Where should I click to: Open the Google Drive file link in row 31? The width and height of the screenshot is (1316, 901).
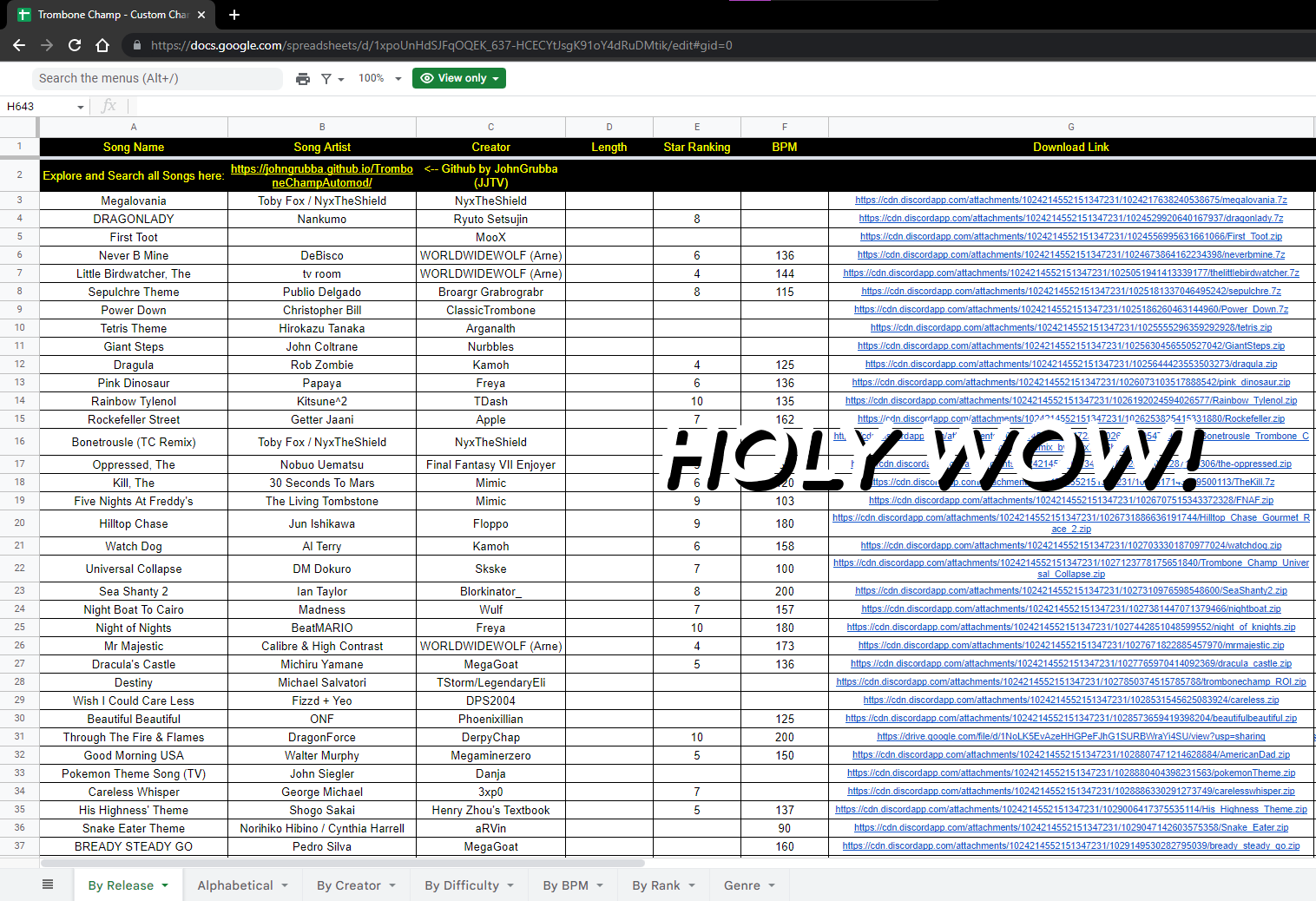tap(1071, 736)
